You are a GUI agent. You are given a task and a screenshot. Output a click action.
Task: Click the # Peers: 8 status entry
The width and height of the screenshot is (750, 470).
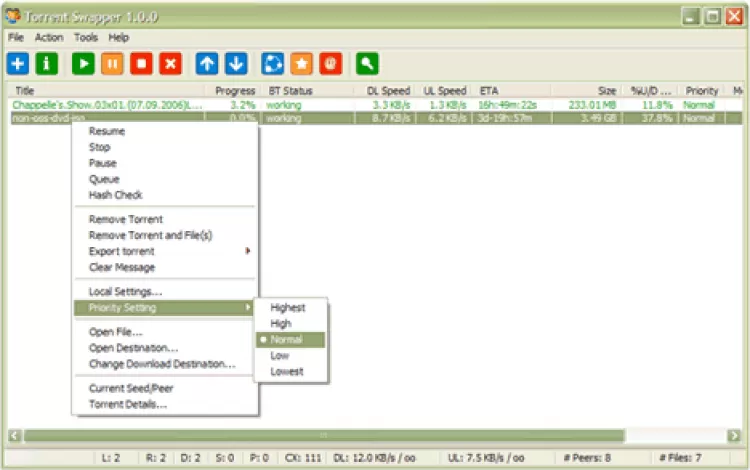pyautogui.click(x=587, y=458)
